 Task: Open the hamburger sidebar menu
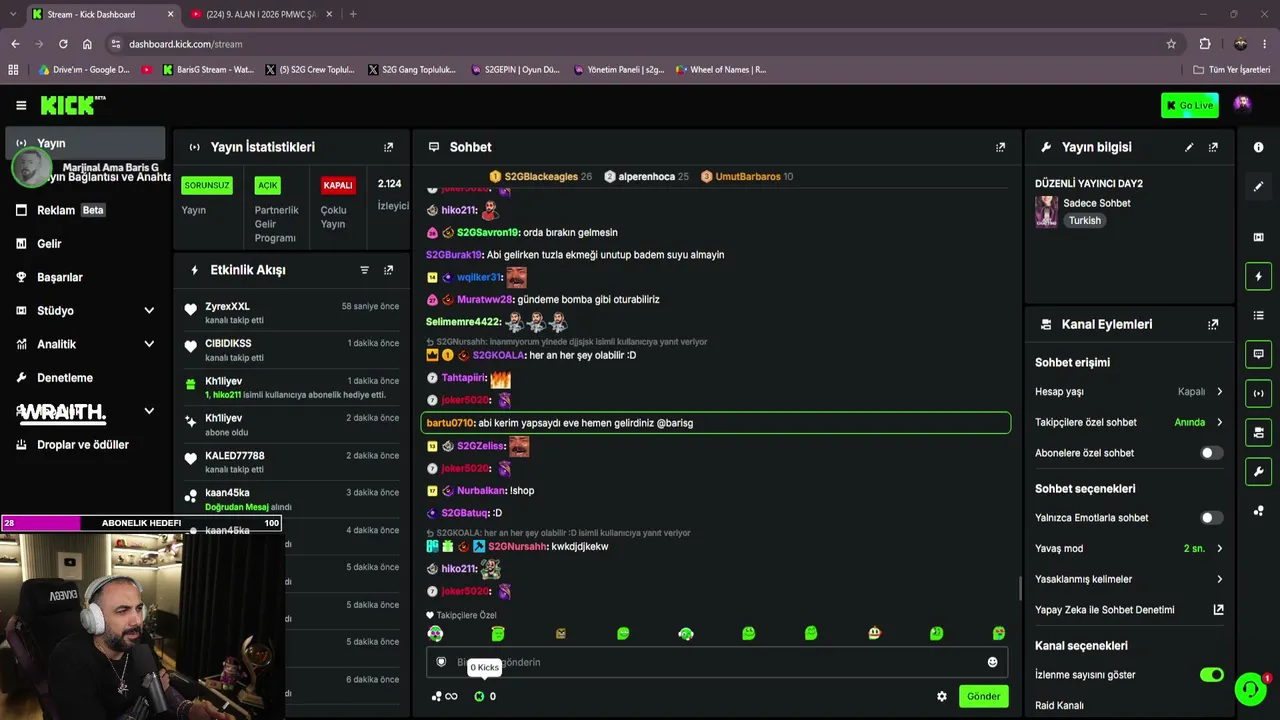pyautogui.click(x=21, y=105)
